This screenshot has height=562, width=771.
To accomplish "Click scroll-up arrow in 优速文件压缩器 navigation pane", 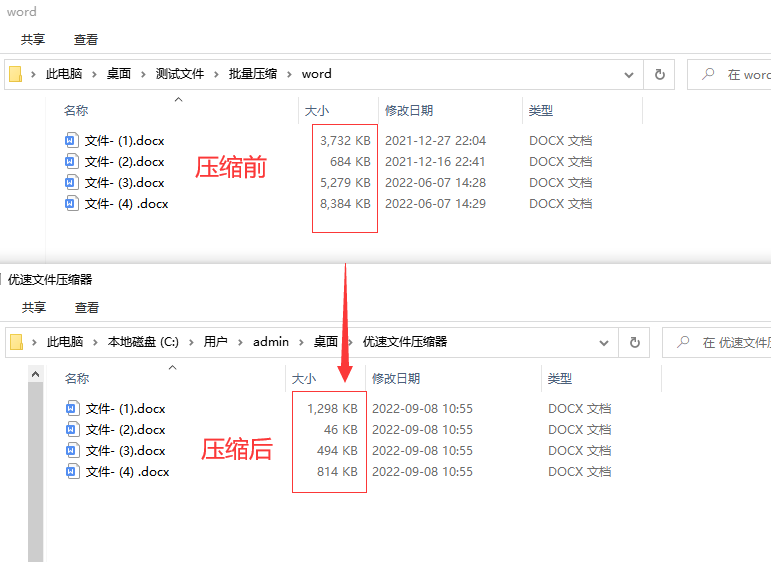I will [x=35, y=374].
